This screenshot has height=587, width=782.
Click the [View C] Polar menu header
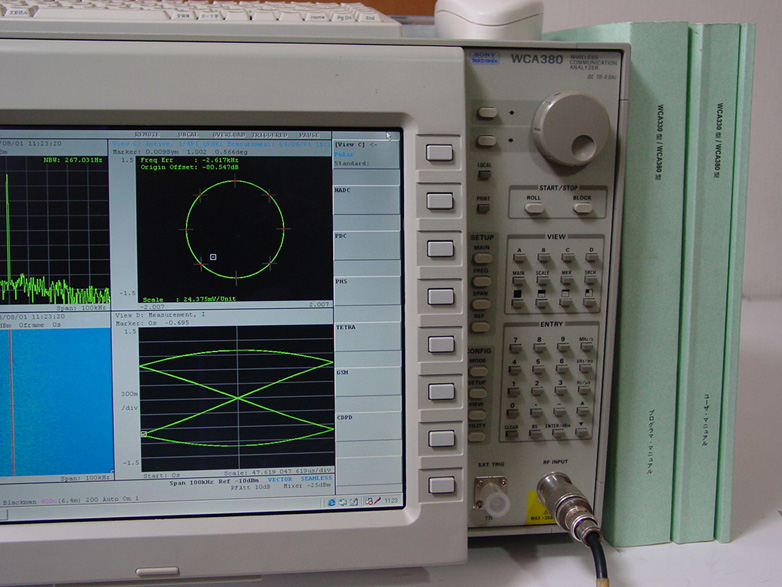367,154
